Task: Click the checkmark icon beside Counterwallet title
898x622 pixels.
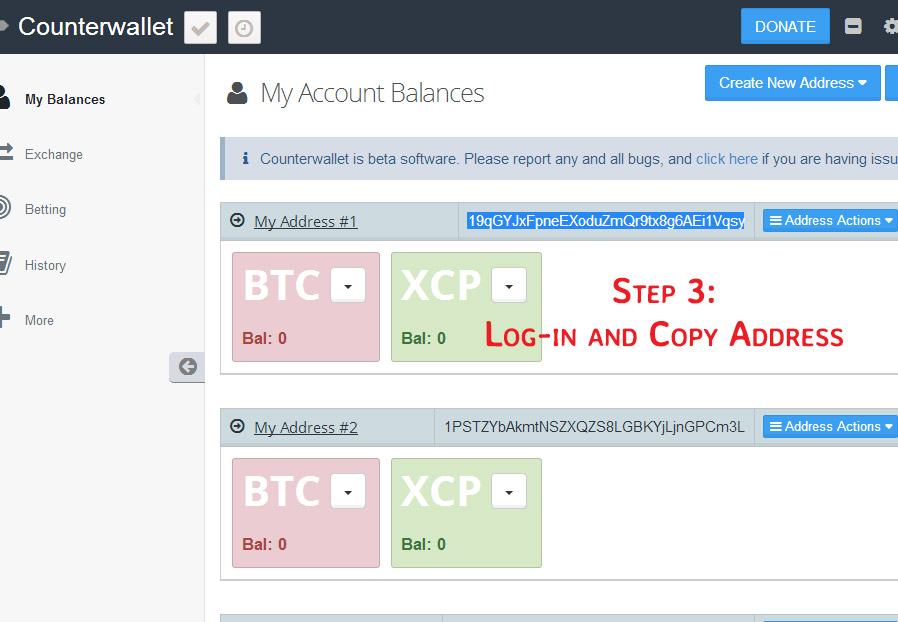Action: (200, 27)
